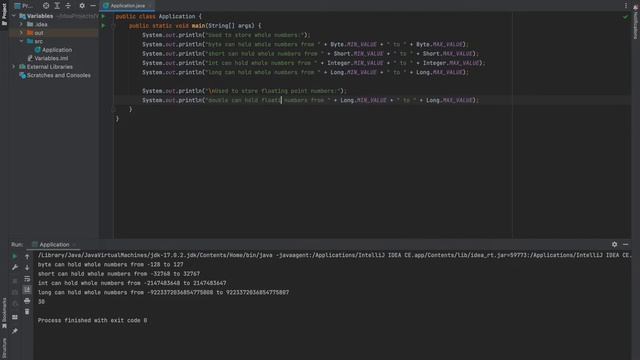The width and height of the screenshot is (640, 360).
Task: Select the out folder row
Action: pos(54,33)
